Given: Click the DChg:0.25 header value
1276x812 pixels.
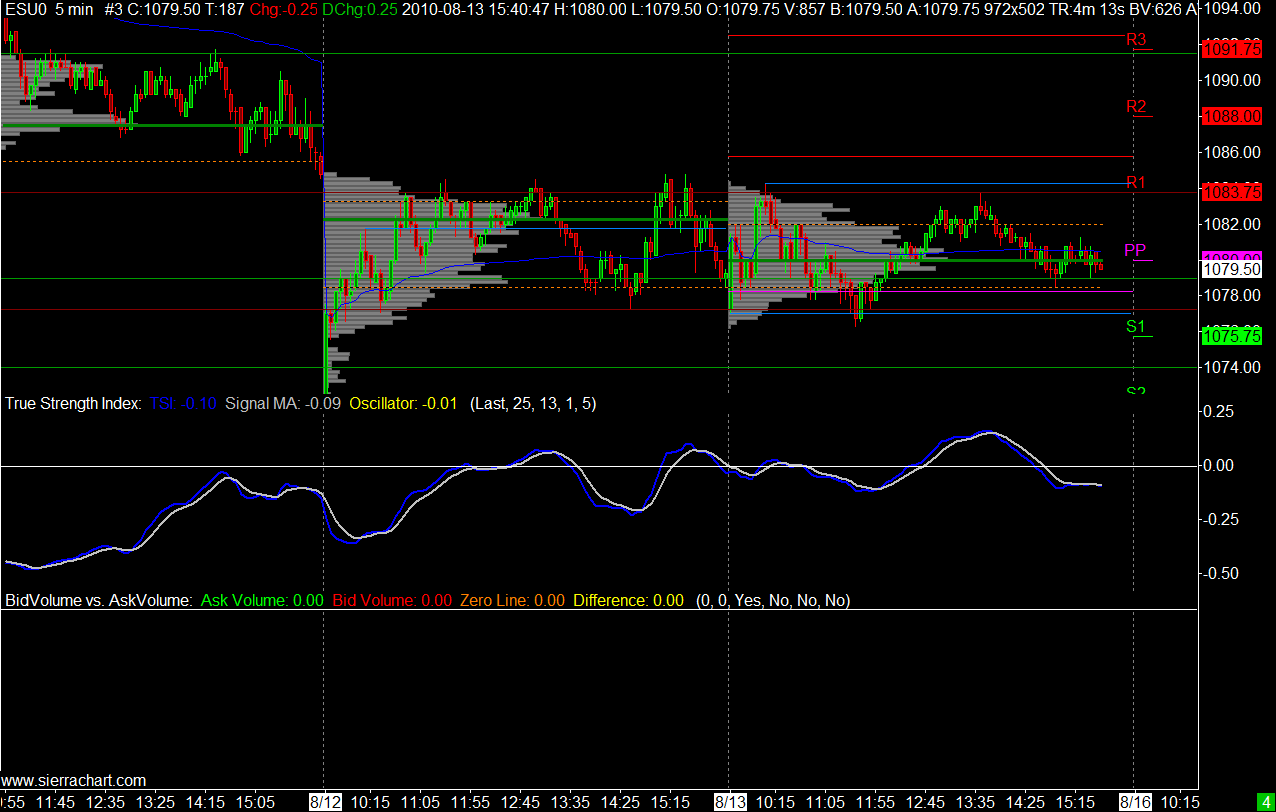Looking at the screenshot, I should click(x=358, y=10).
